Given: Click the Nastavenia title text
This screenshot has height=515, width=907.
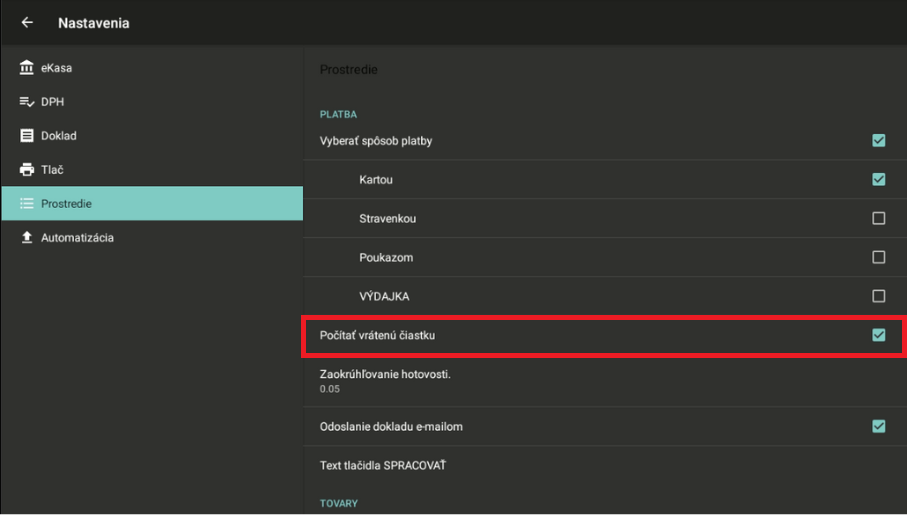Looking at the screenshot, I should click(x=94, y=23).
